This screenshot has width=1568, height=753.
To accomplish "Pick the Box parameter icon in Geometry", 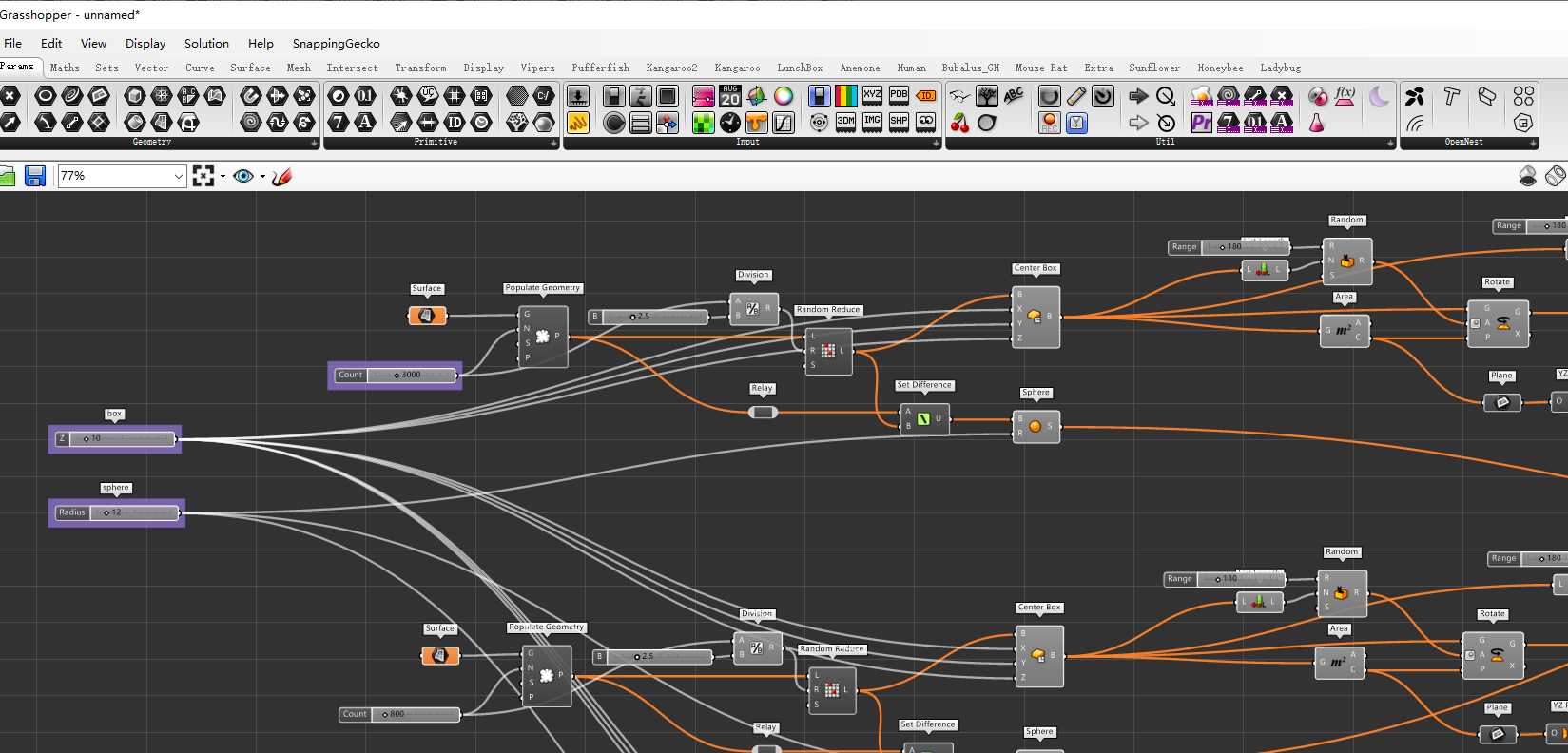I will click(134, 95).
